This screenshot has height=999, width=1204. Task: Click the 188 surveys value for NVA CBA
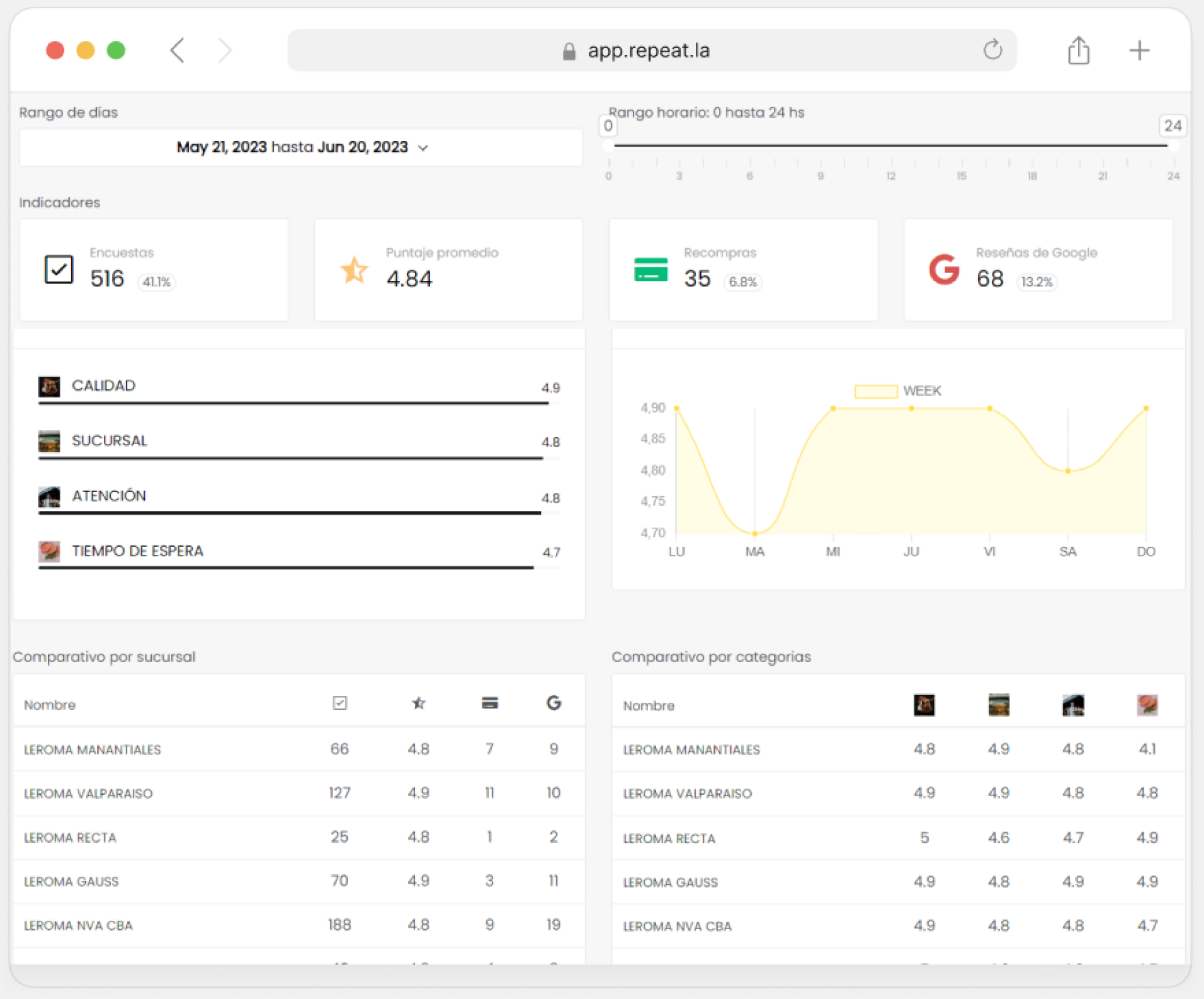339,925
